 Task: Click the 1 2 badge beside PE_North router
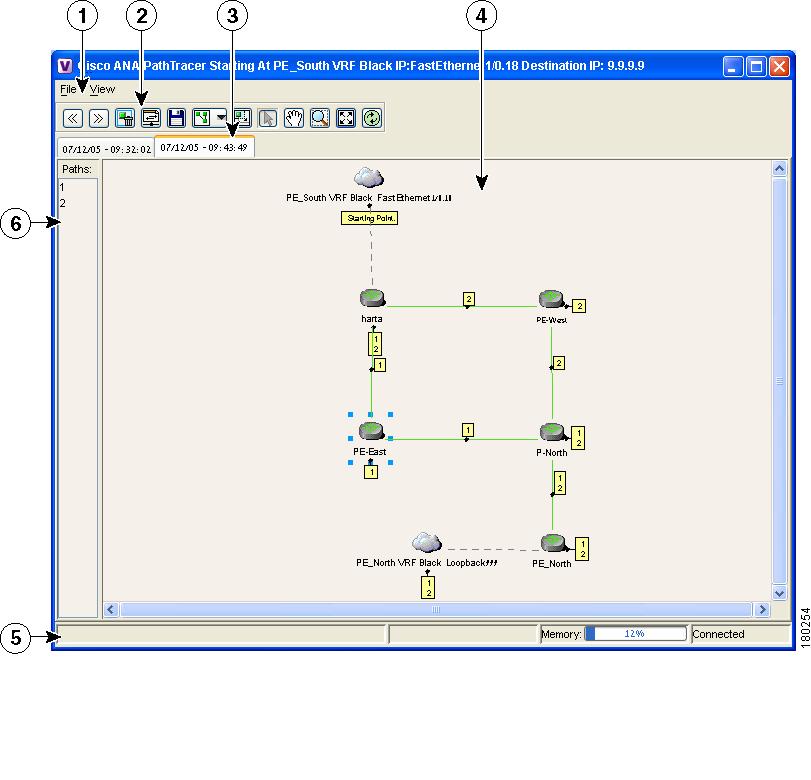tap(582, 549)
